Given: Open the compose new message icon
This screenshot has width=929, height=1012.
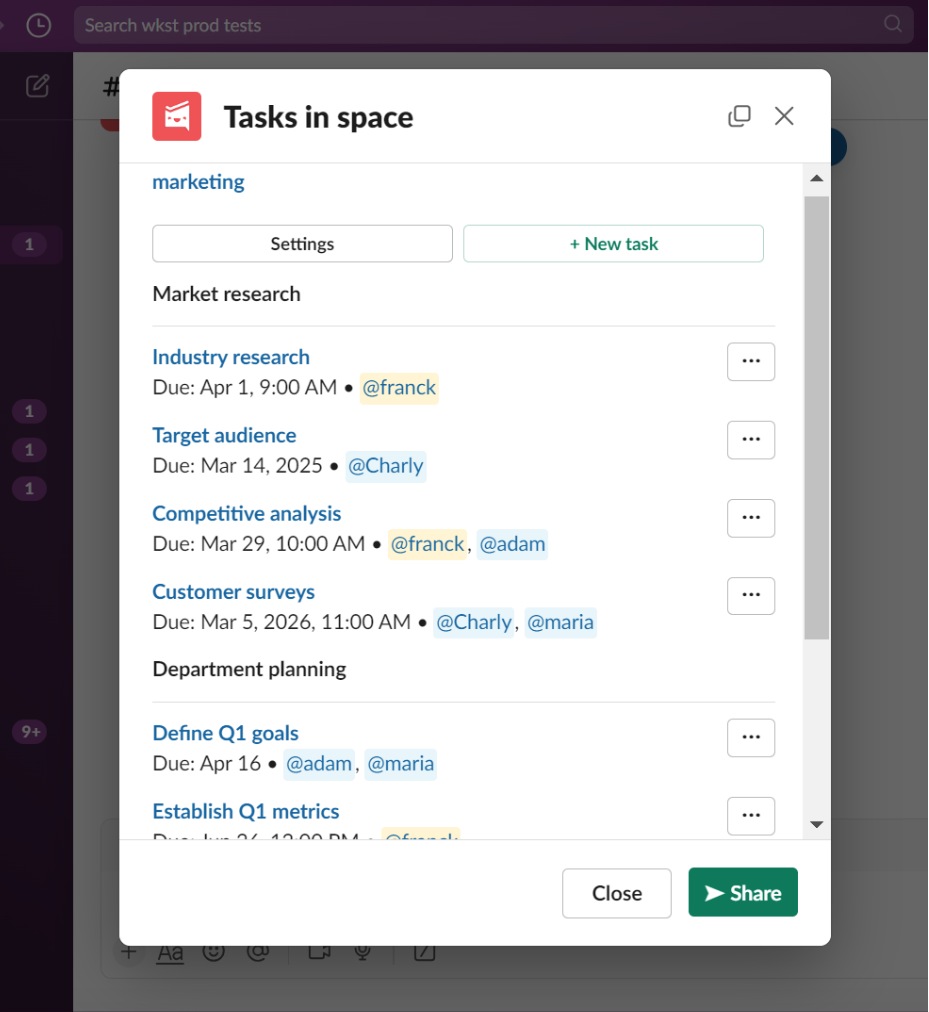Looking at the screenshot, I should click(x=37, y=86).
